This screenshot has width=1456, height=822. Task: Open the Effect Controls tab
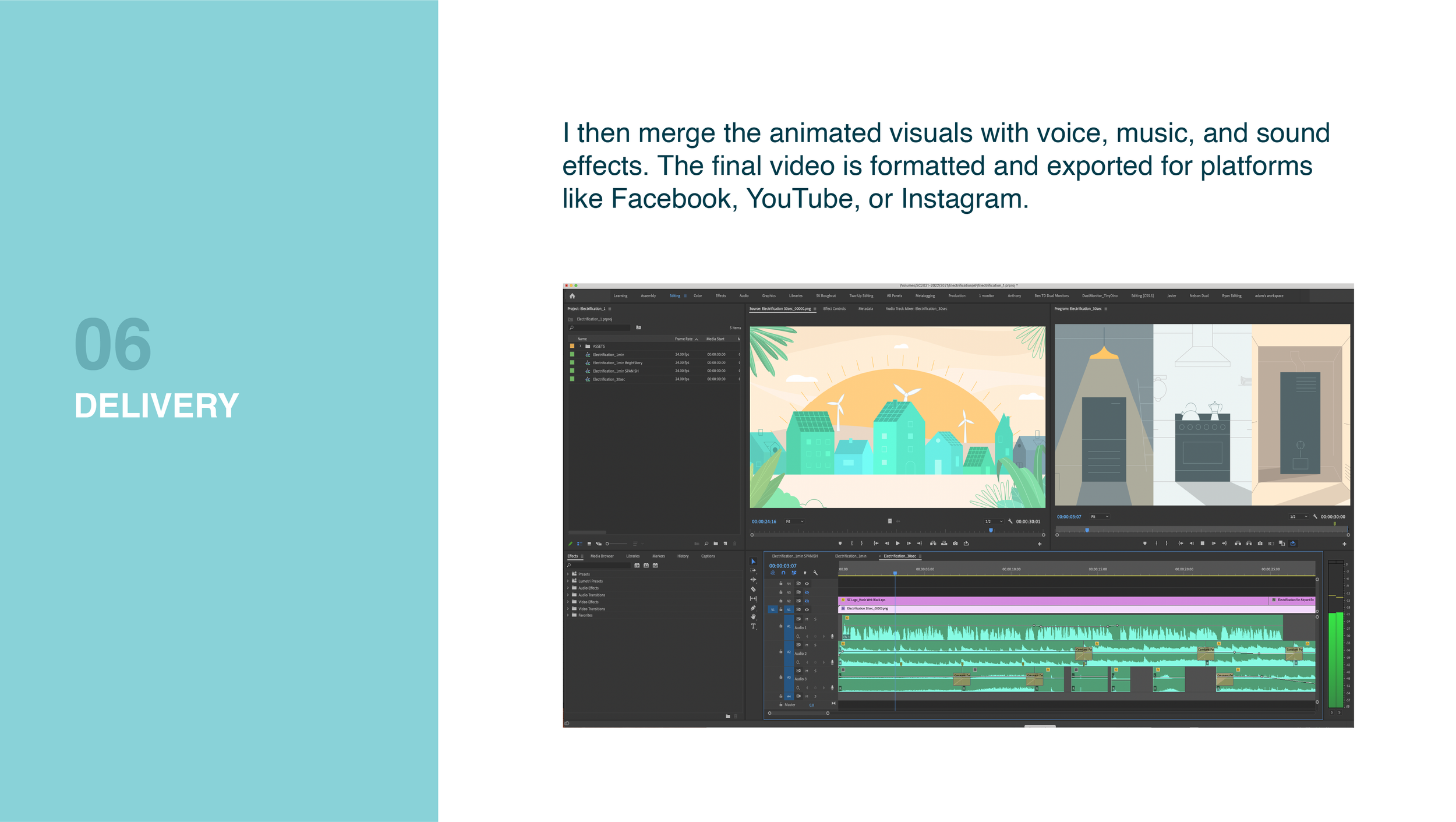834,309
